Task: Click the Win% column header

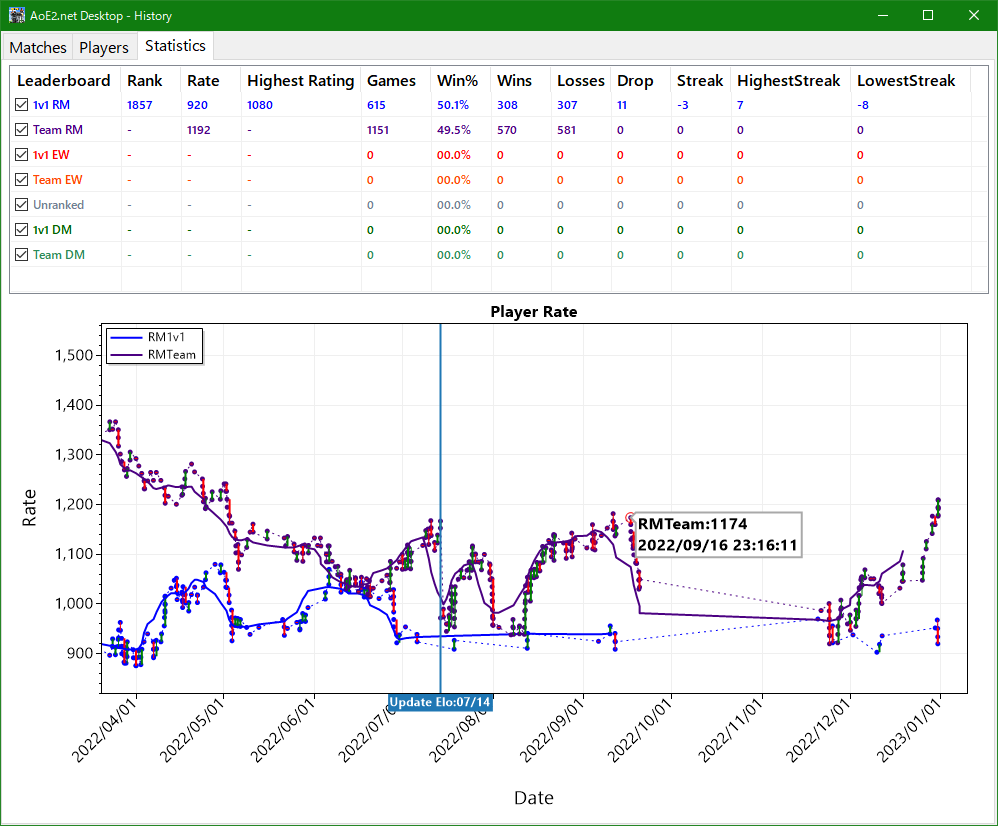Action: pos(456,81)
